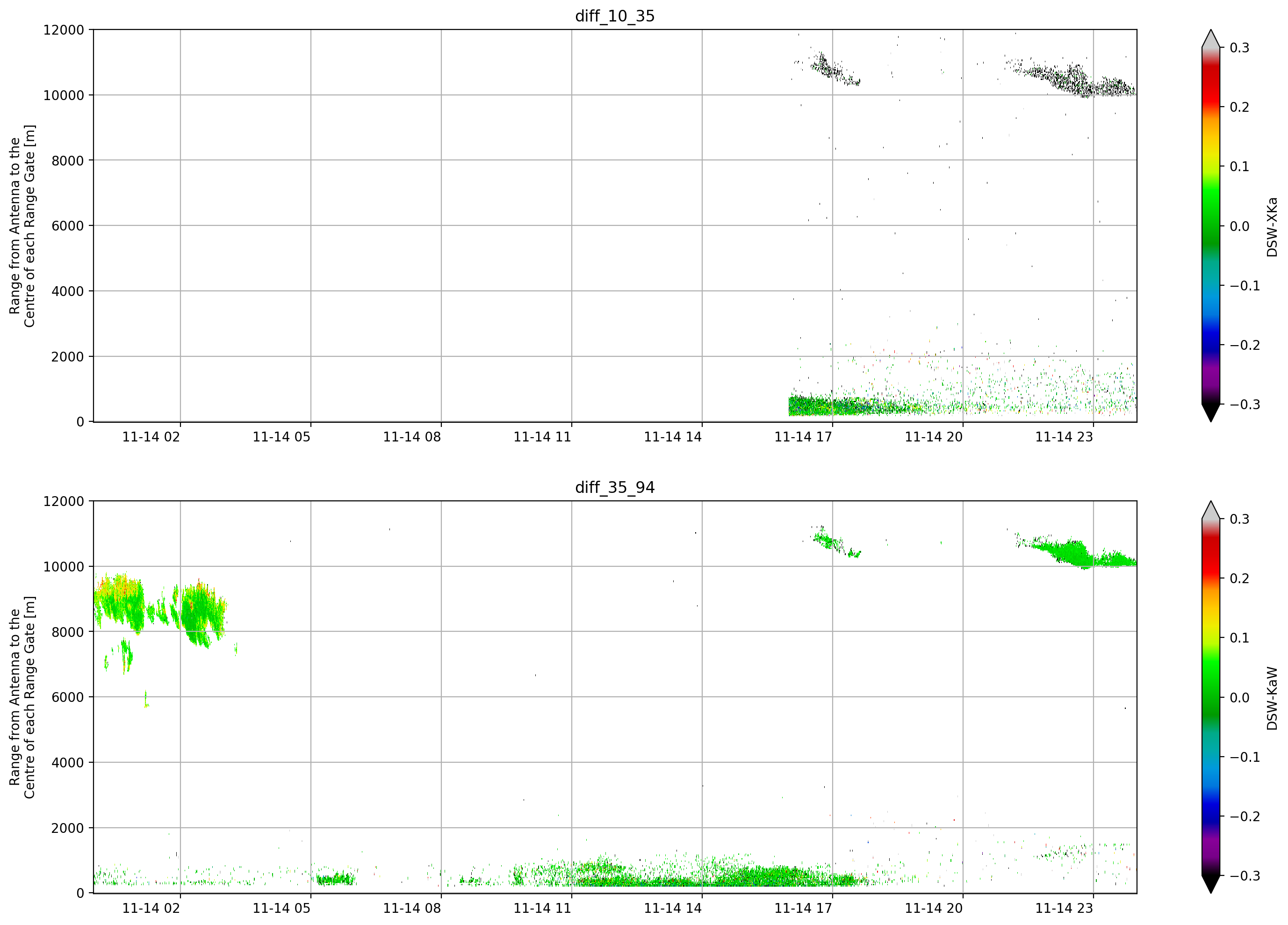Screen dimensions: 1288x925
Task: Click the 6000 y-tick of diff_10_35 plot
Action: pyautogui.click(x=68, y=226)
